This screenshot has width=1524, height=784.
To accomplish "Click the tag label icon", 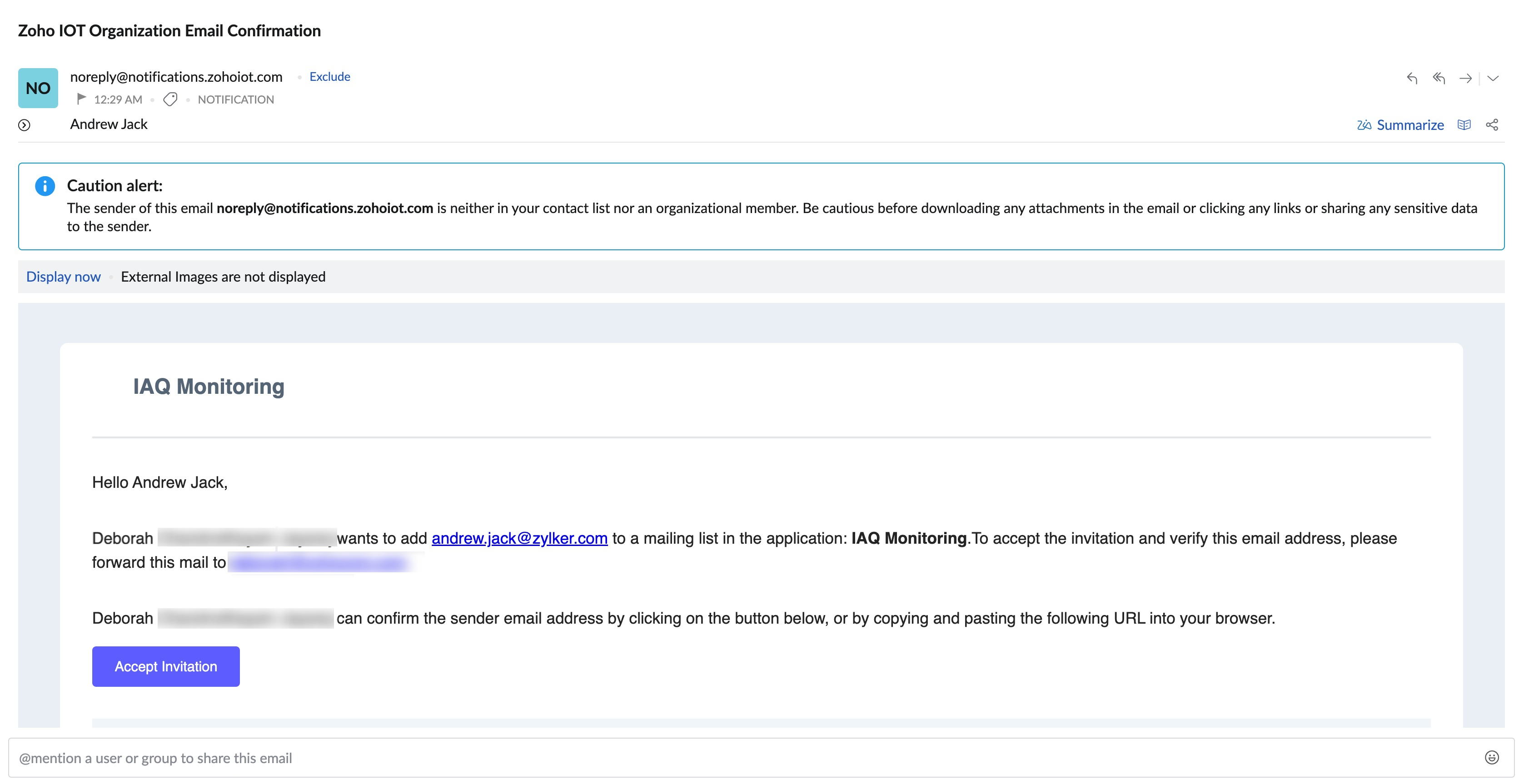I will click(170, 99).
